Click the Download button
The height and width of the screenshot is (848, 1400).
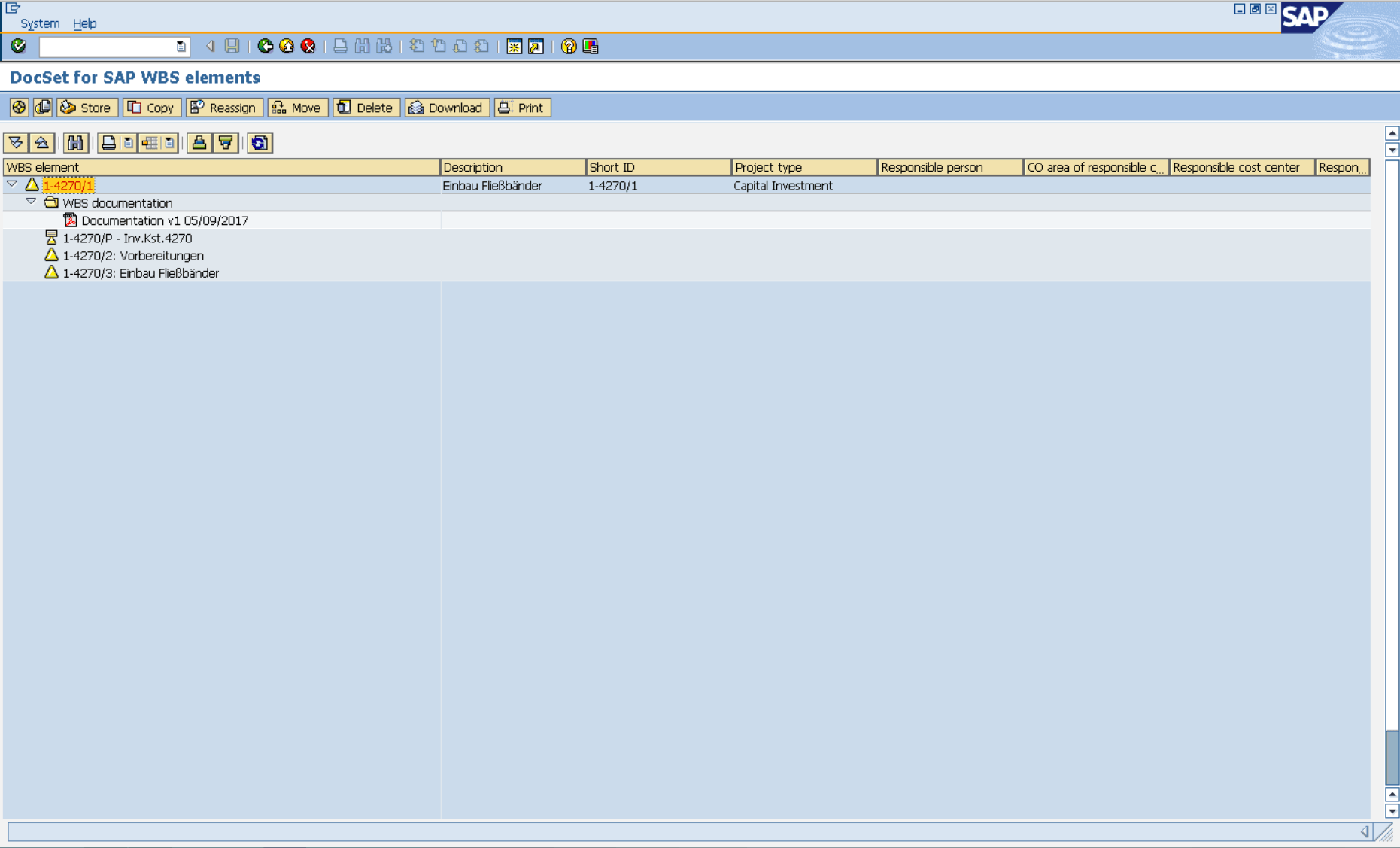(447, 108)
